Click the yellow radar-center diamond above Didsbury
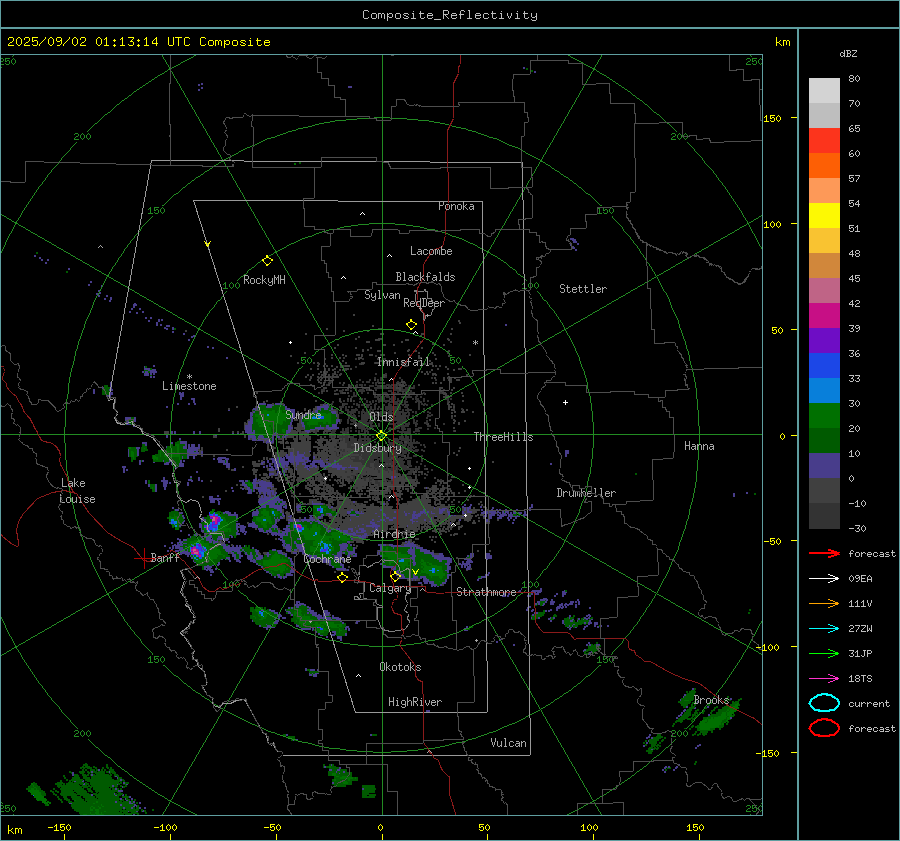The height and width of the screenshot is (841, 900). [381, 435]
